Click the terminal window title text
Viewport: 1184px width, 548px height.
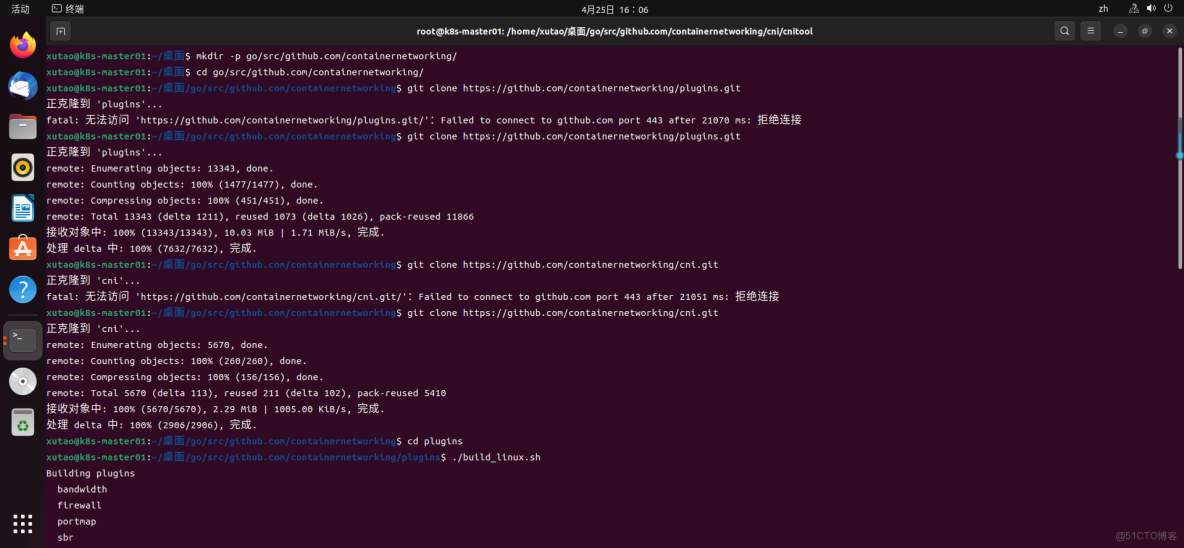615,31
